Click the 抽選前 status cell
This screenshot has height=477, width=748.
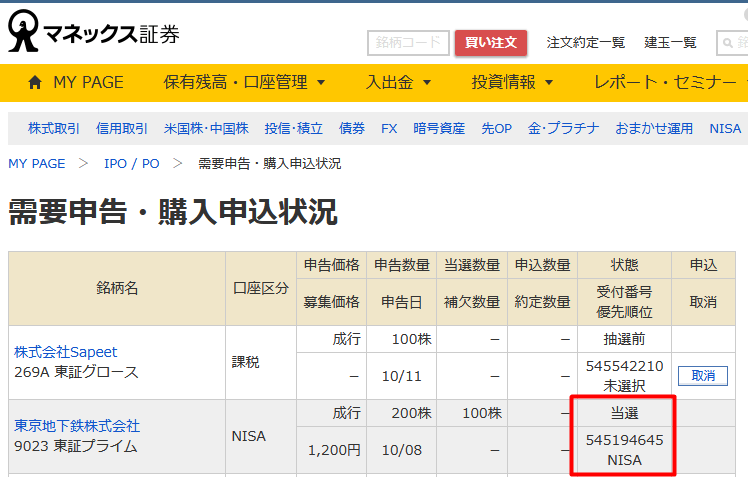[624, 339]
